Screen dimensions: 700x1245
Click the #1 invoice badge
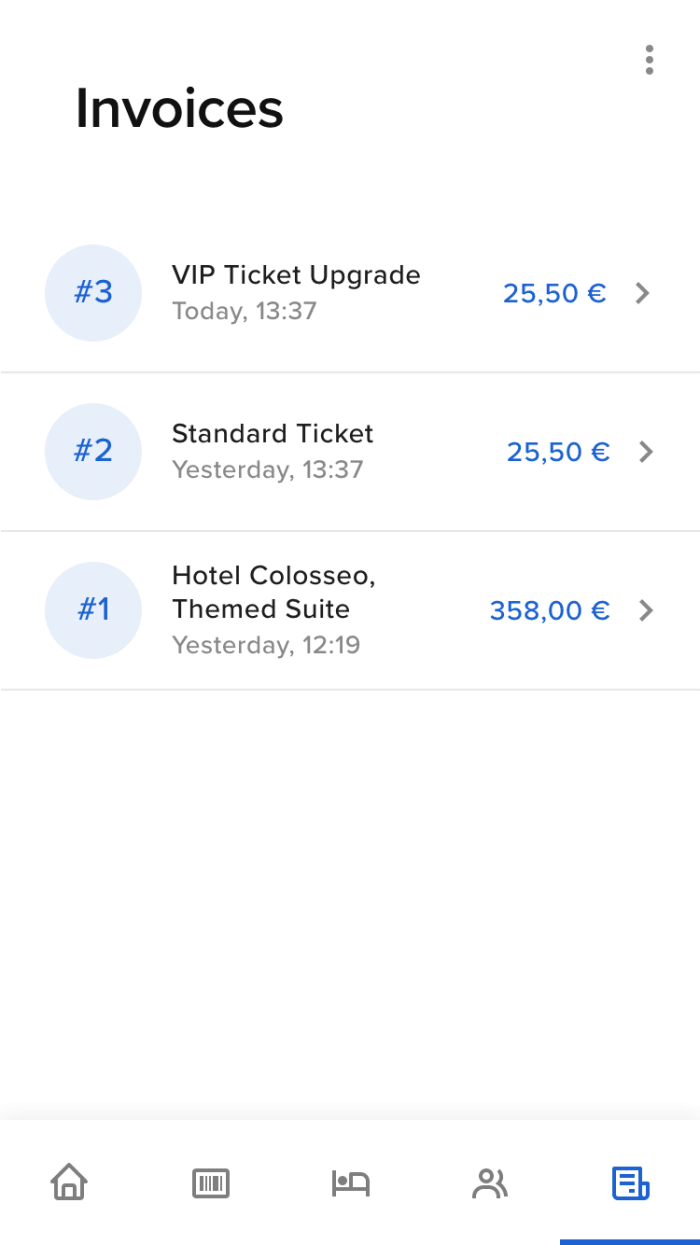click(x=93, y=610)
